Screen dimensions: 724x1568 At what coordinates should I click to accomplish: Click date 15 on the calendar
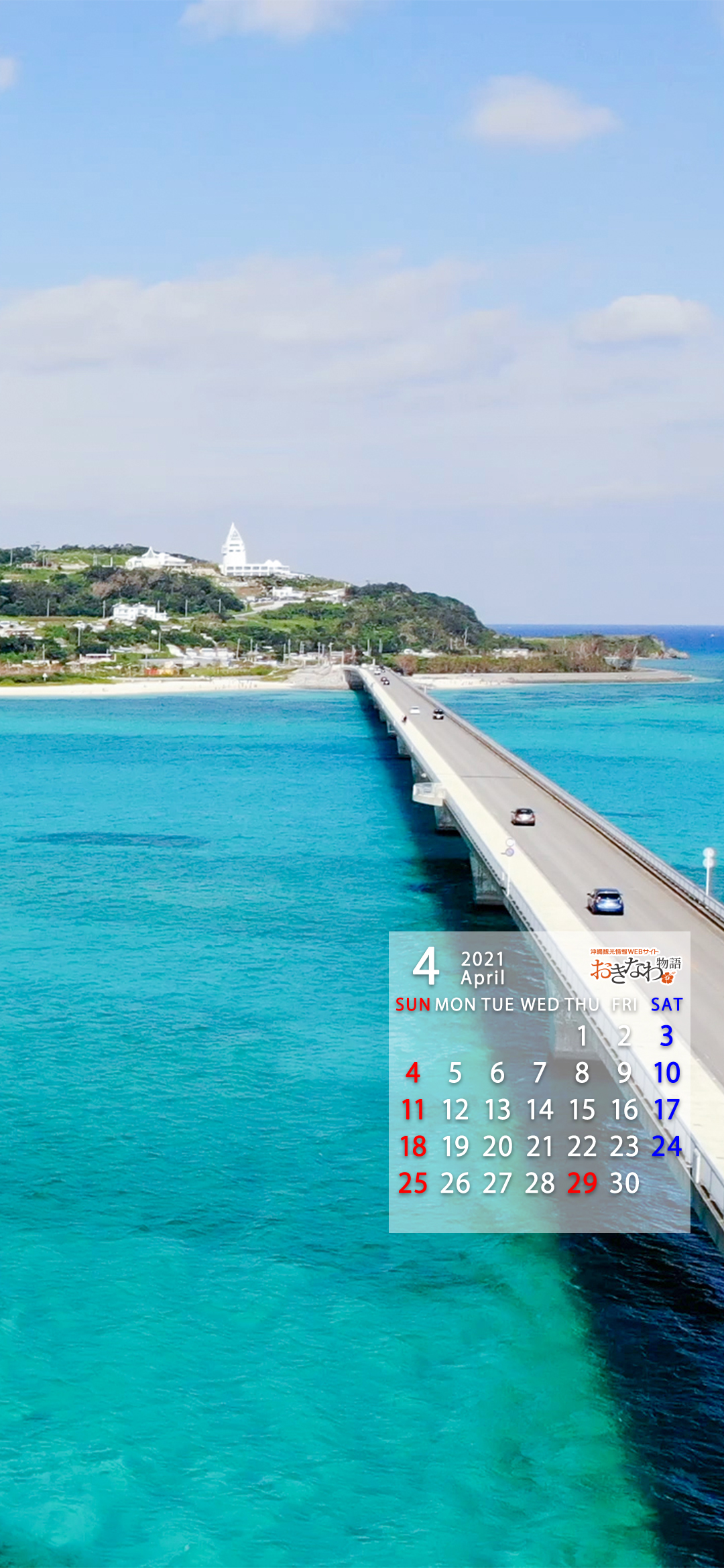pyautogui.click(x=582, y=1110)
